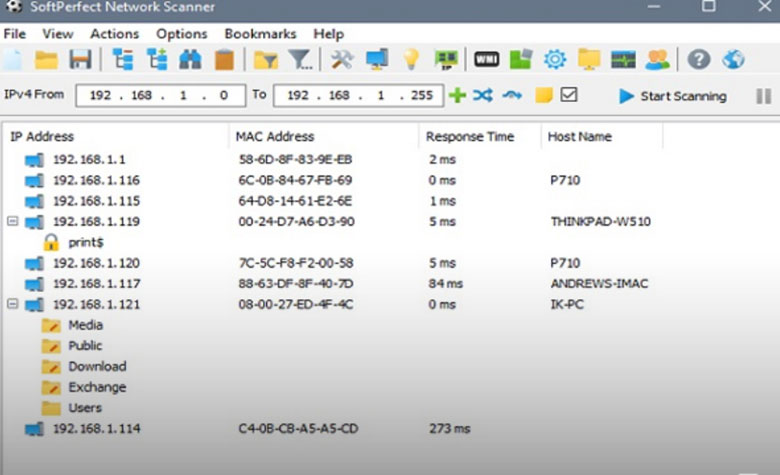This screenshot has width=780, height=475.
Task: Open file with the yellow folder icon
Action: (46, 60)
